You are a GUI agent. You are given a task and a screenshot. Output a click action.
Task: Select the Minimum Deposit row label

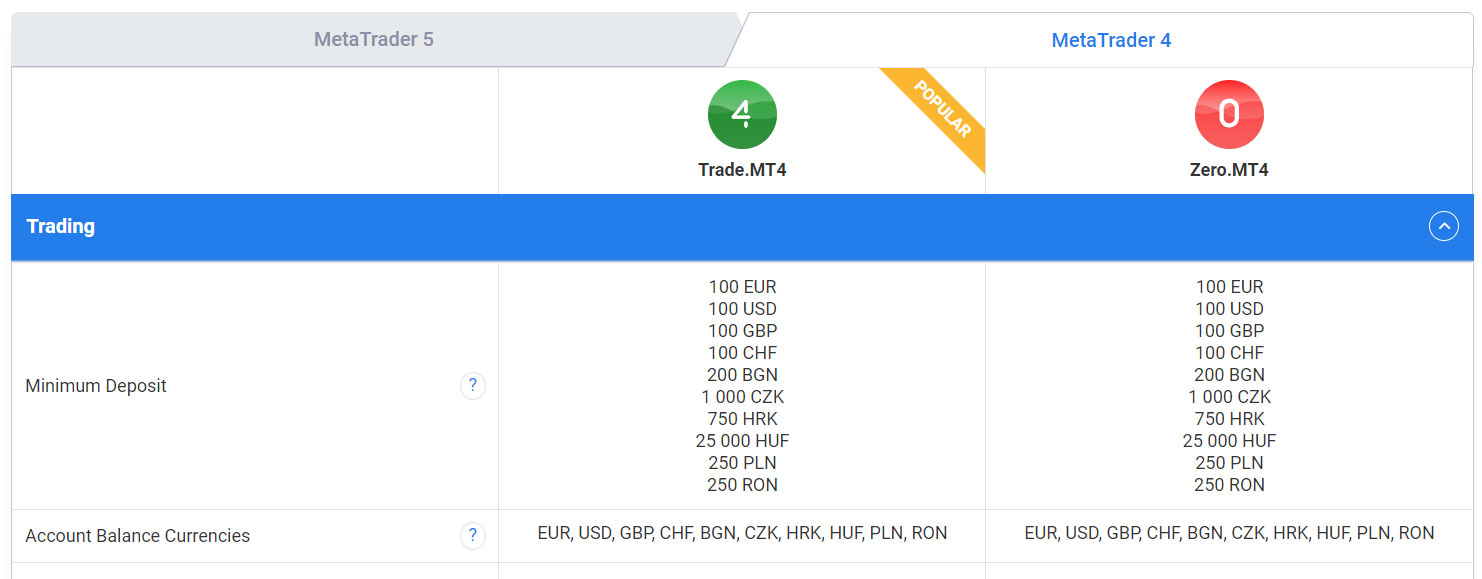[96, 386]
